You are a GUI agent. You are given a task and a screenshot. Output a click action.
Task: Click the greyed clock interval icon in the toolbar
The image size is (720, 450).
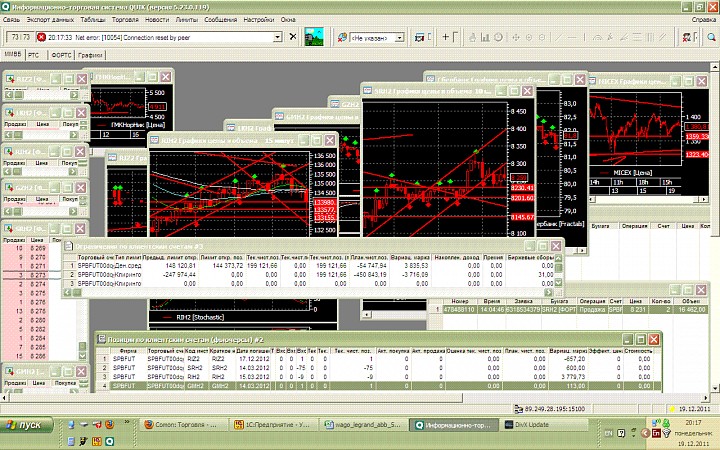pos(498,38)
